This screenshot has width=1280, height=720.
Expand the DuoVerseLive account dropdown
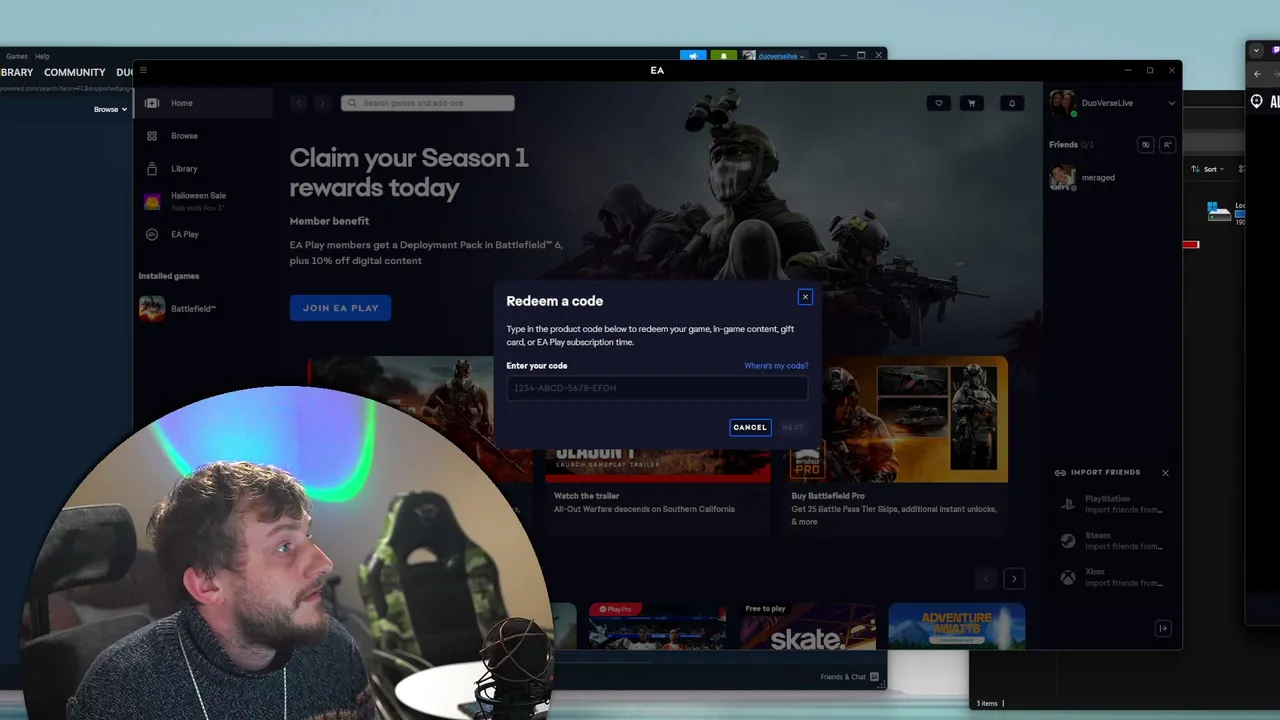1172,103
